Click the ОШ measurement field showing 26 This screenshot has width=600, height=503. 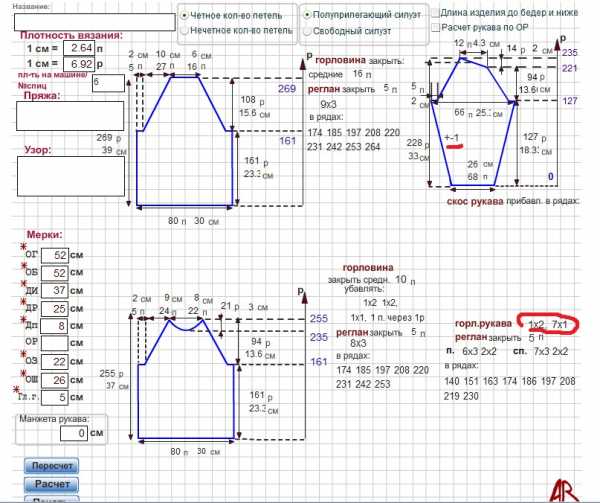(54, 380)
